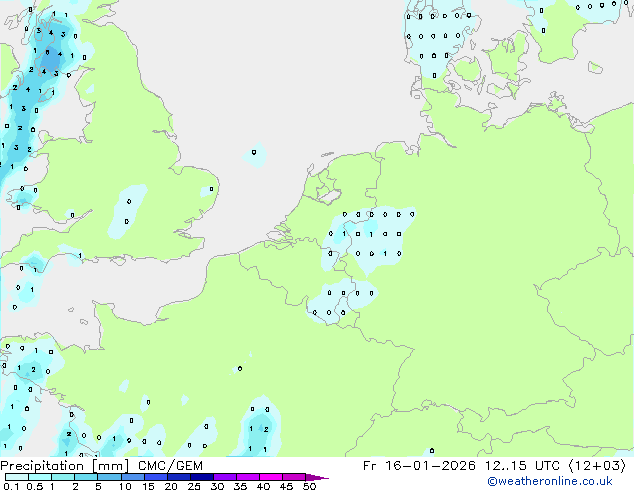This screenshot has height=490, width=634.
Task: Click the "Fr 16-01-2026" date text
Action: click(x=419, y=466)
